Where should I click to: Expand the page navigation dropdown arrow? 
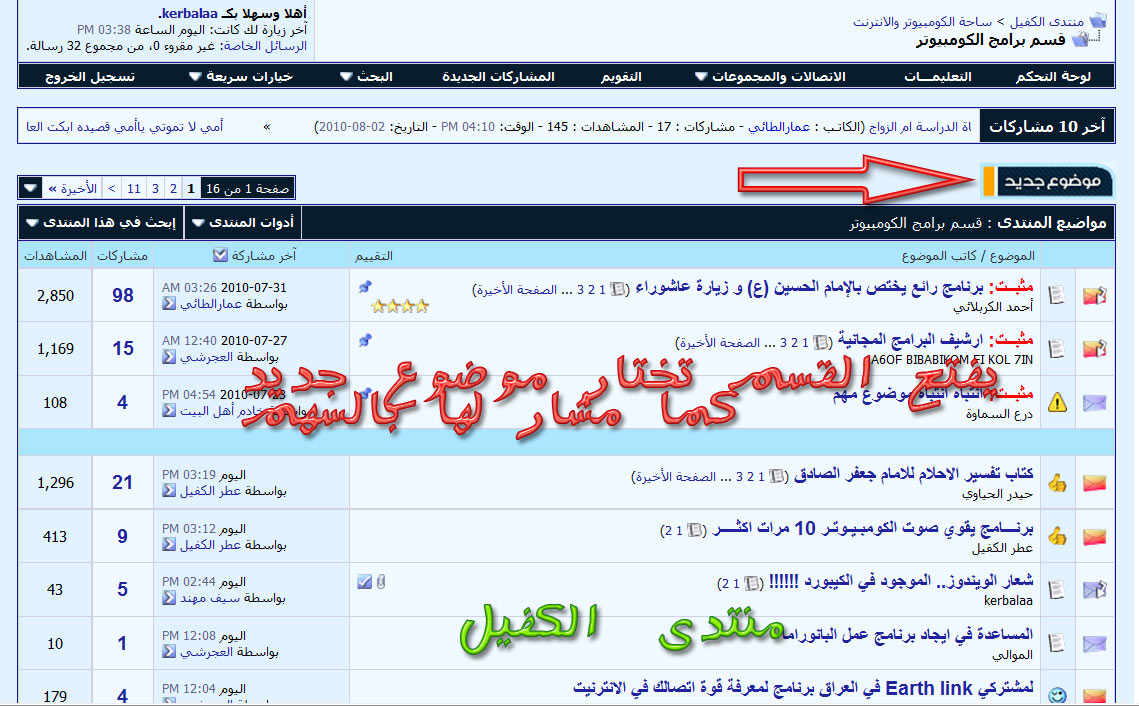click(x=30, y=188)
